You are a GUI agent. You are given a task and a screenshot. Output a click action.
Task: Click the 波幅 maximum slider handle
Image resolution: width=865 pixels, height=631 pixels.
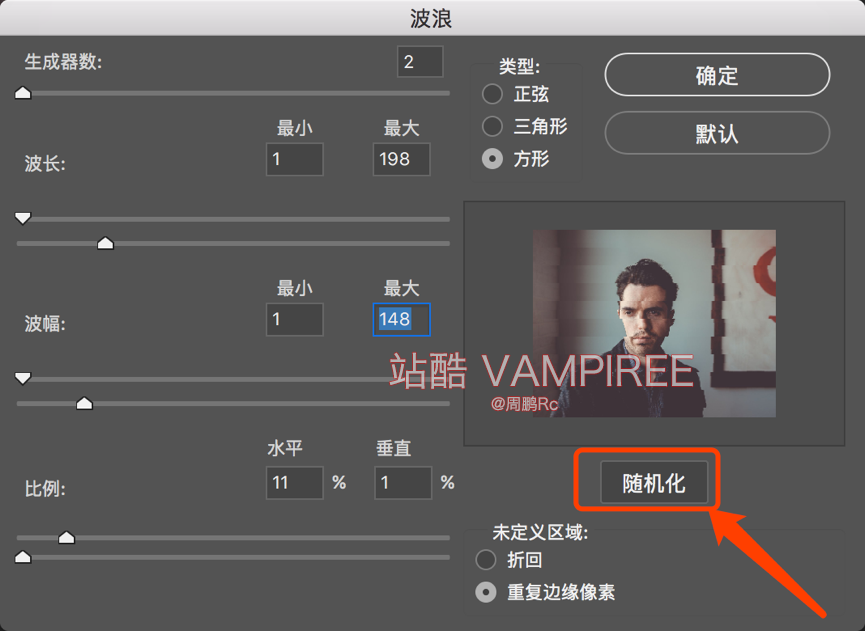tap(84, 404)
